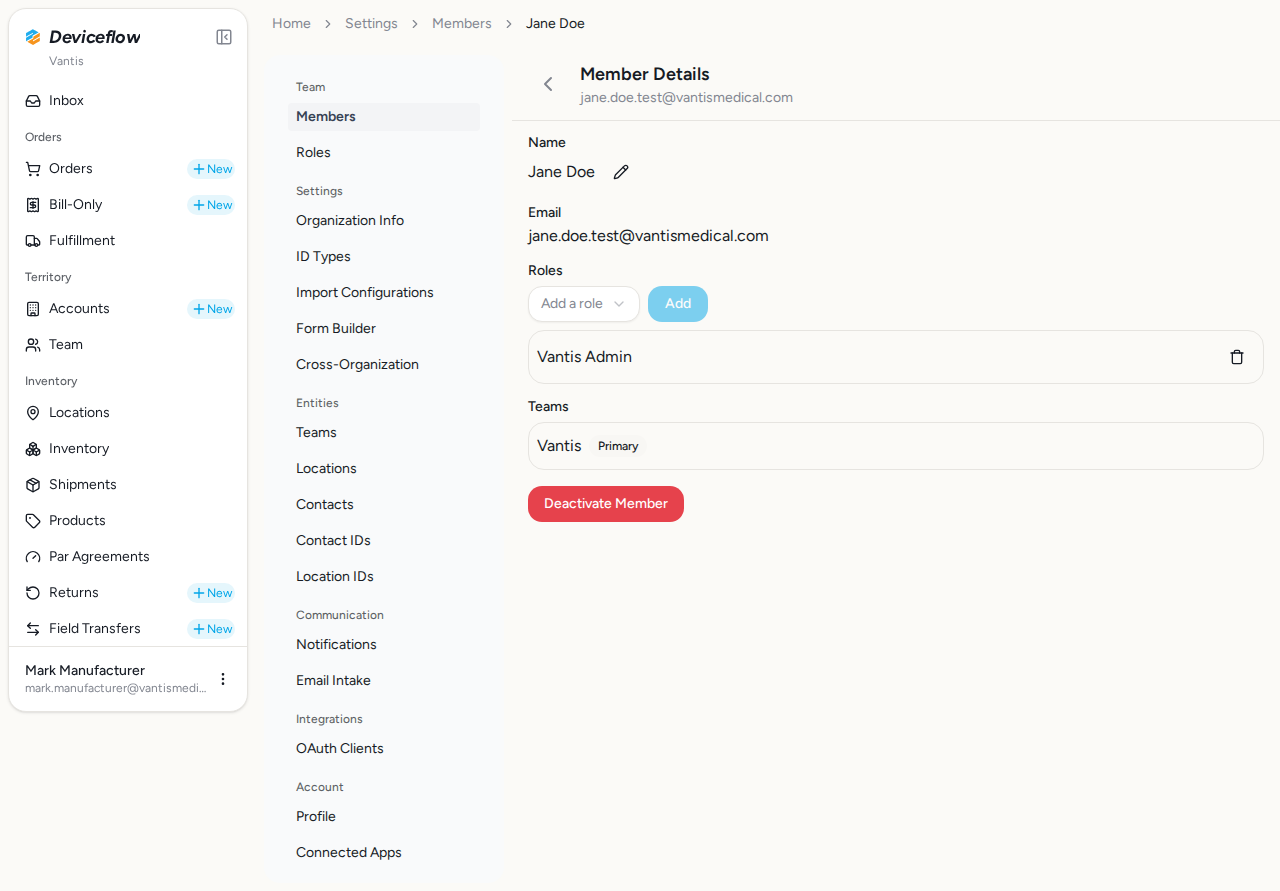1280x891 pixels.
Task: Open Locations under Entities
Action: pos(384,469)
